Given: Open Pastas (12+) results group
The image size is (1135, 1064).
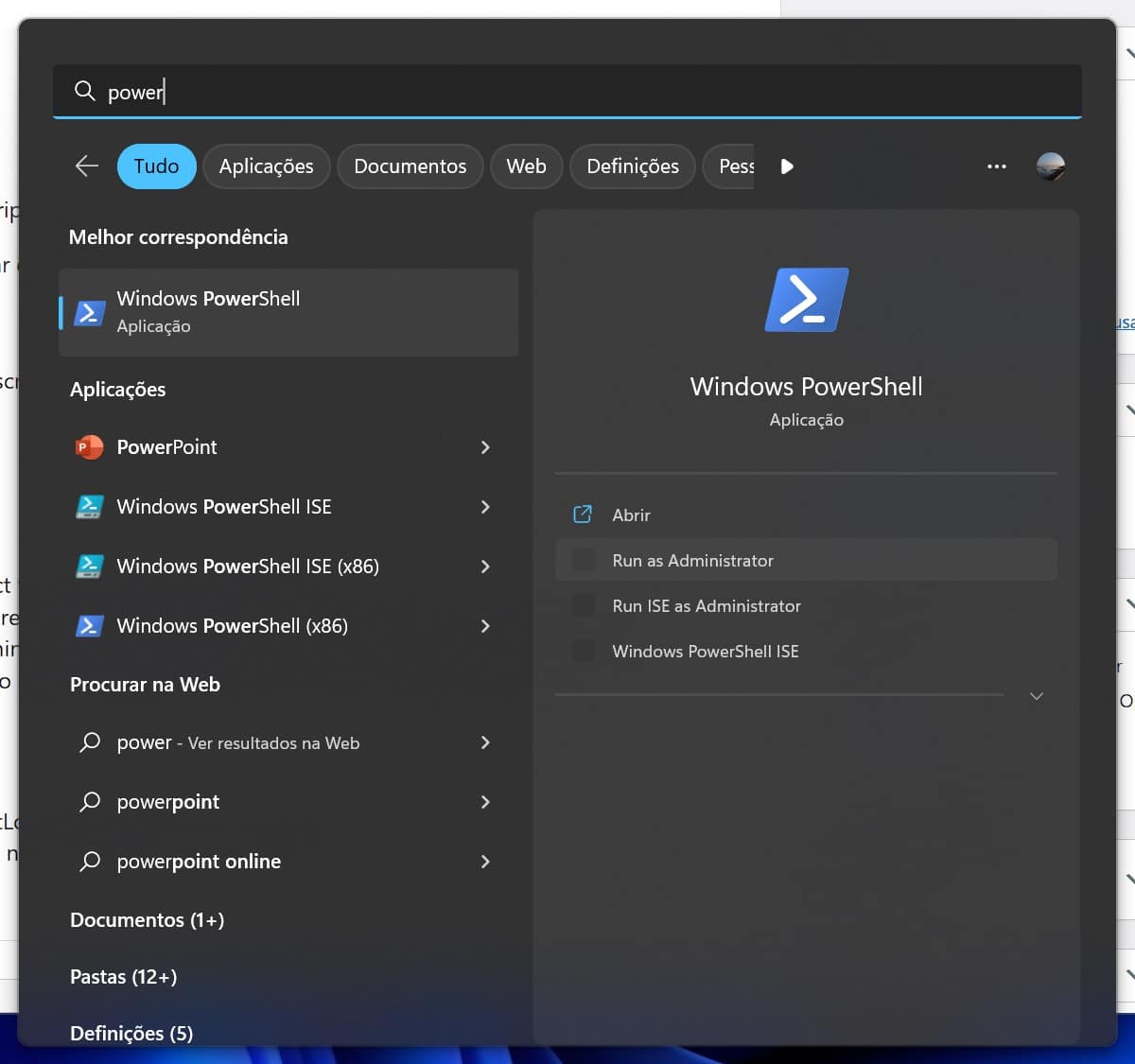Looking at the screenshot, I should [124, 977].
